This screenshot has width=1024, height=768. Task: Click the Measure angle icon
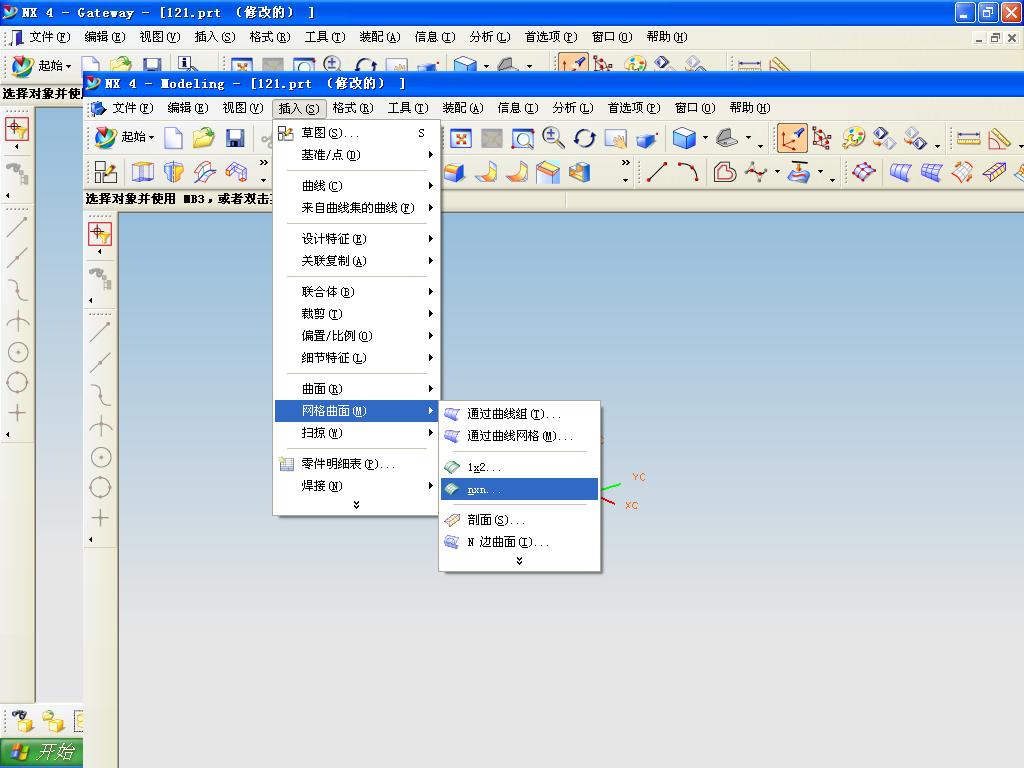pyautogui.click(x=999, y=138)
